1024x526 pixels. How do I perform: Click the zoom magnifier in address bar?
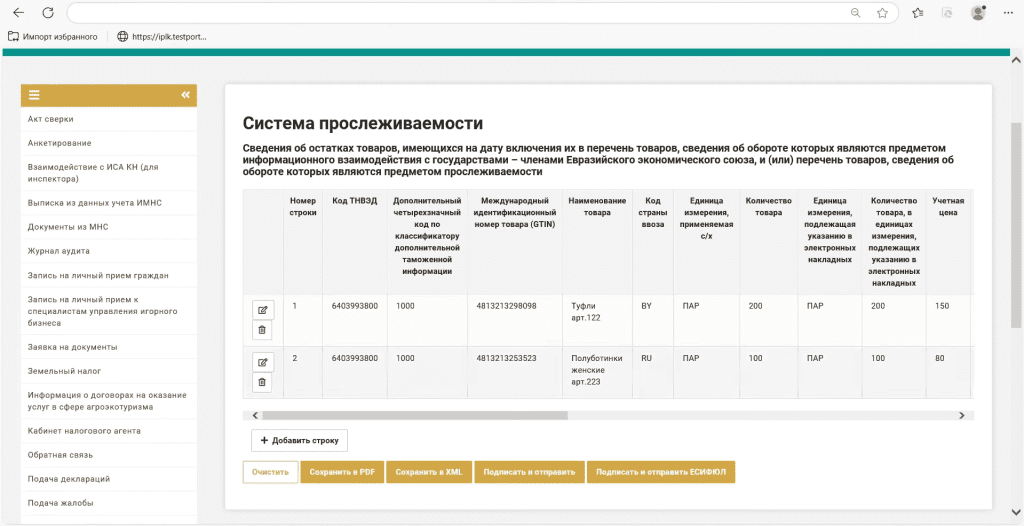point(855,13)
